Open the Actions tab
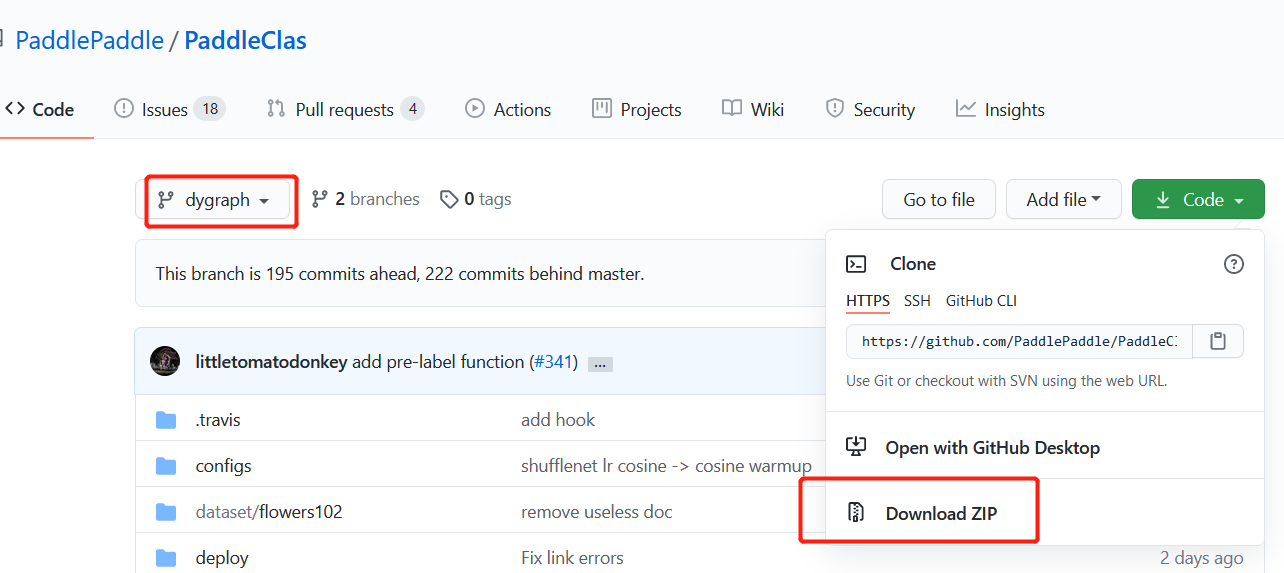1284x573 pixels. [x=508, y=110]
